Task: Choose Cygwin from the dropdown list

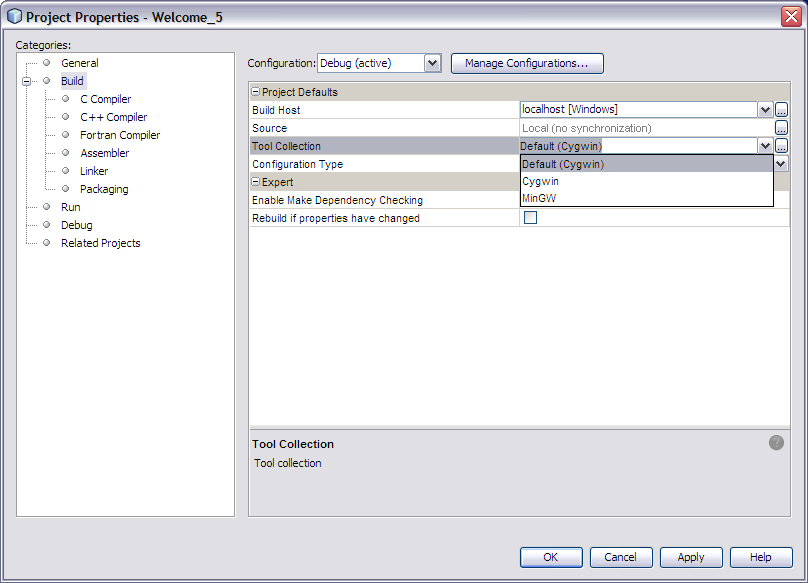Action: coord(540,181)
